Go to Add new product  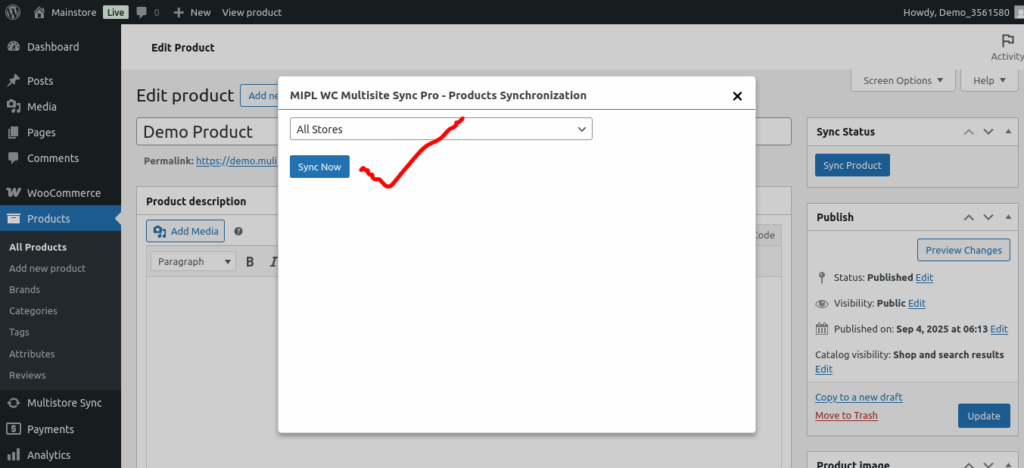47,268
